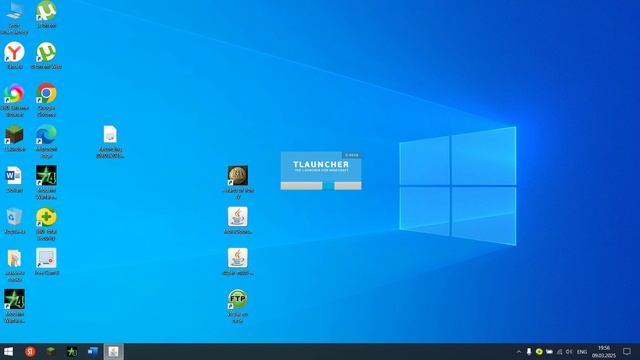Open Windows Start menu
Image resolution: width=640 pixels, height=360 pixels.
9,351
